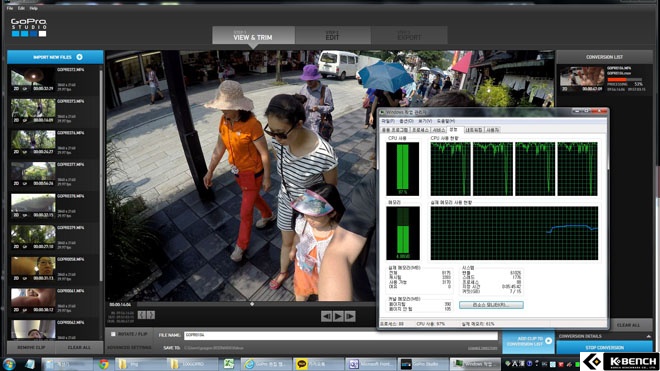
Task: Select clip thumbnail GOPR0379.MP4
Action: [x=33, y=237]
